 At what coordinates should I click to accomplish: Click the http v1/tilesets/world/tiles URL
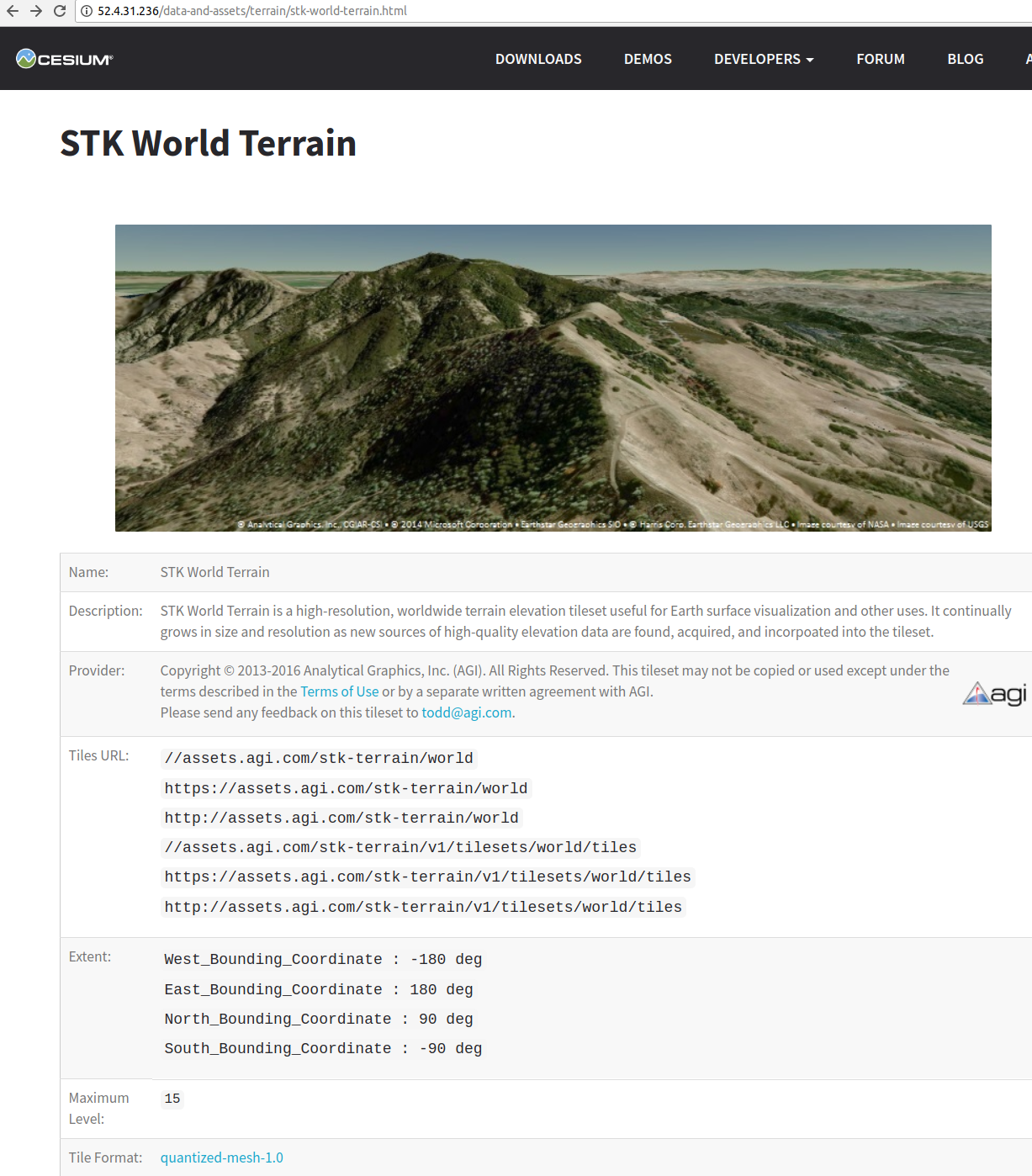point(423,907)
